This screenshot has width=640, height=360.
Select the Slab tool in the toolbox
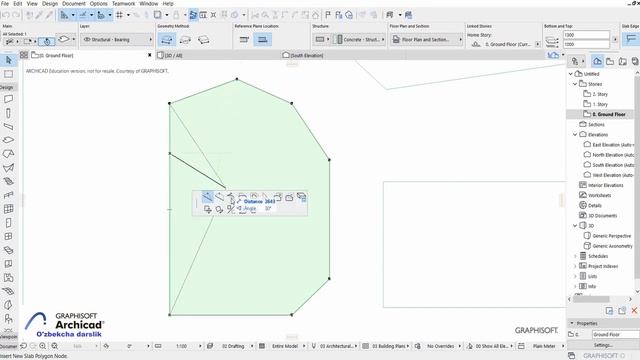8,140
